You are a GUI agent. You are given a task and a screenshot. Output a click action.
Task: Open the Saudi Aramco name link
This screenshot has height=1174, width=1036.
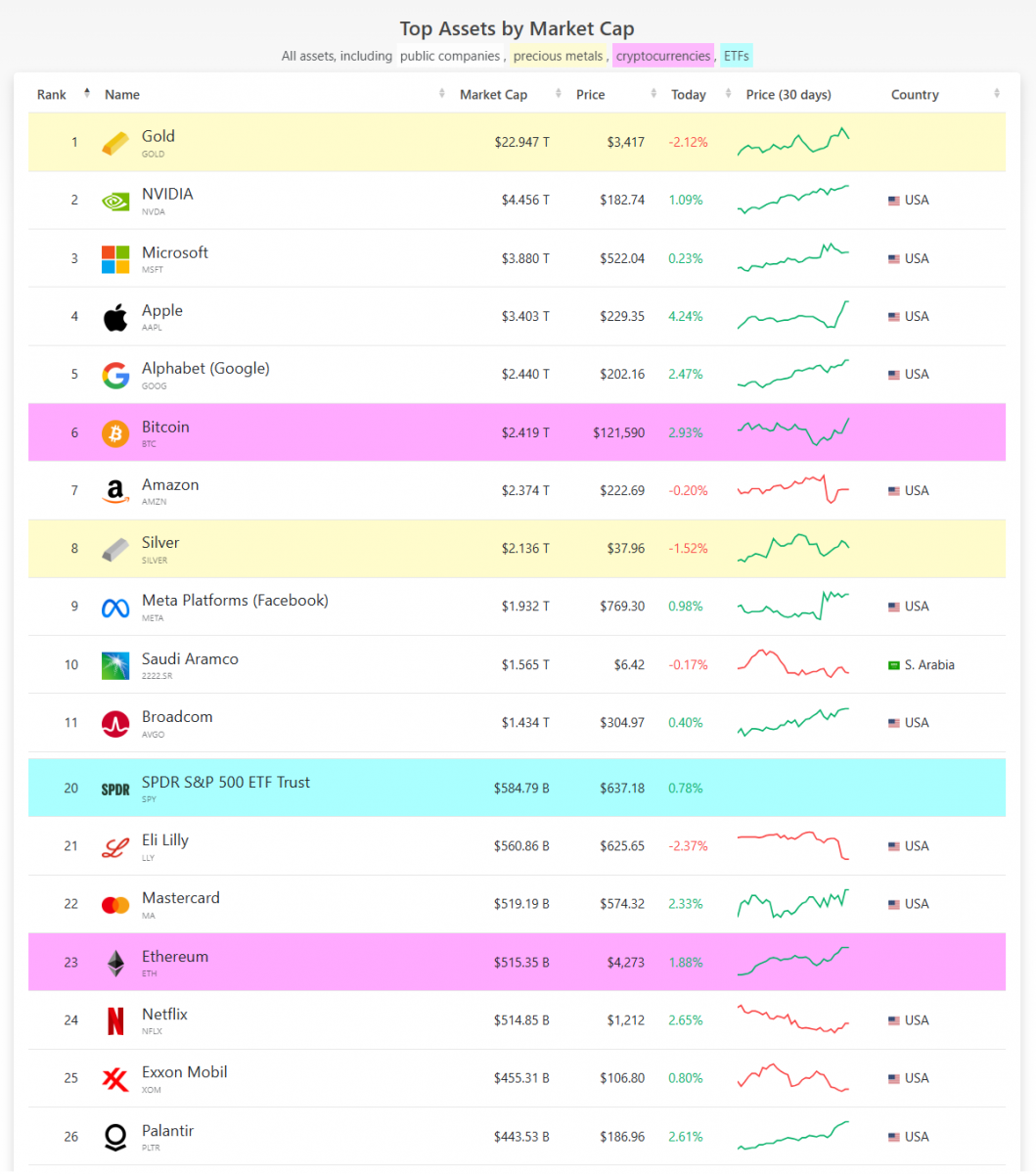click(190, 659)
